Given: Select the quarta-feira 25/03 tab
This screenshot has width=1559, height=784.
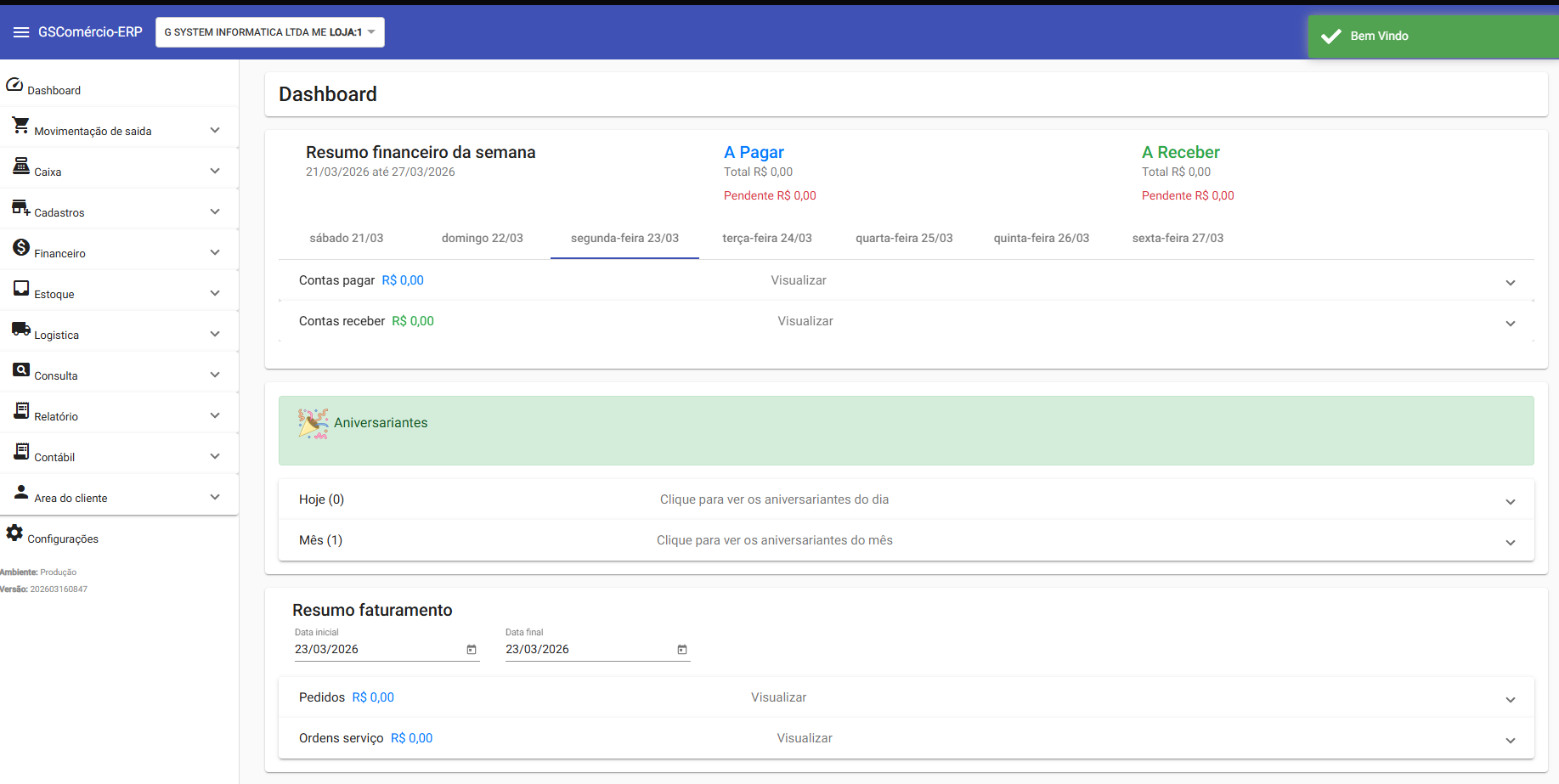Looking at the screenshot, I should [904, 239].
